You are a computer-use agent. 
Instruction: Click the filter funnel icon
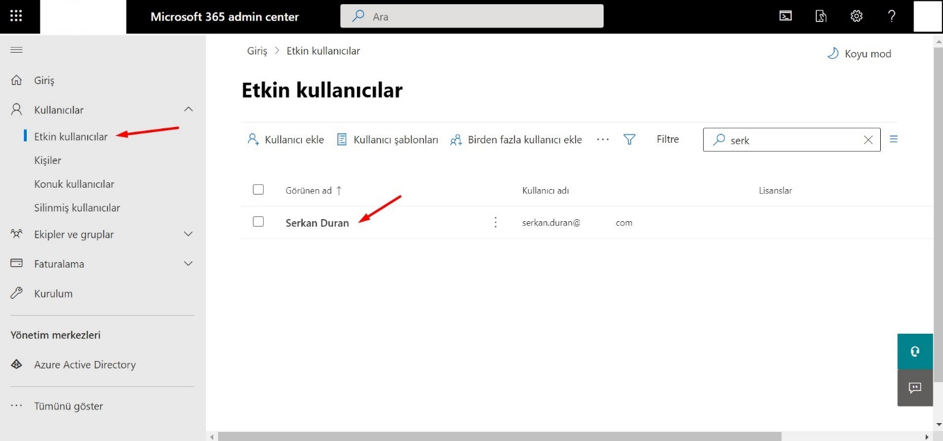pos(629,140)
